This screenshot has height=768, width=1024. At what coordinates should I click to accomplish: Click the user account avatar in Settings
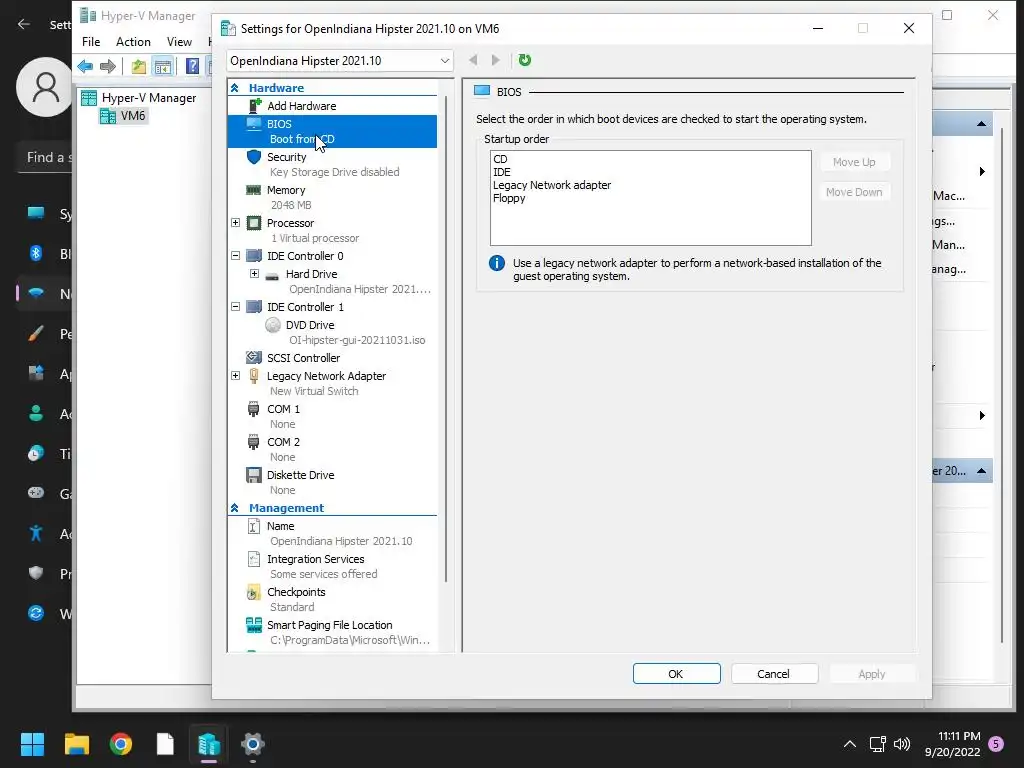[x=45, y=87]
